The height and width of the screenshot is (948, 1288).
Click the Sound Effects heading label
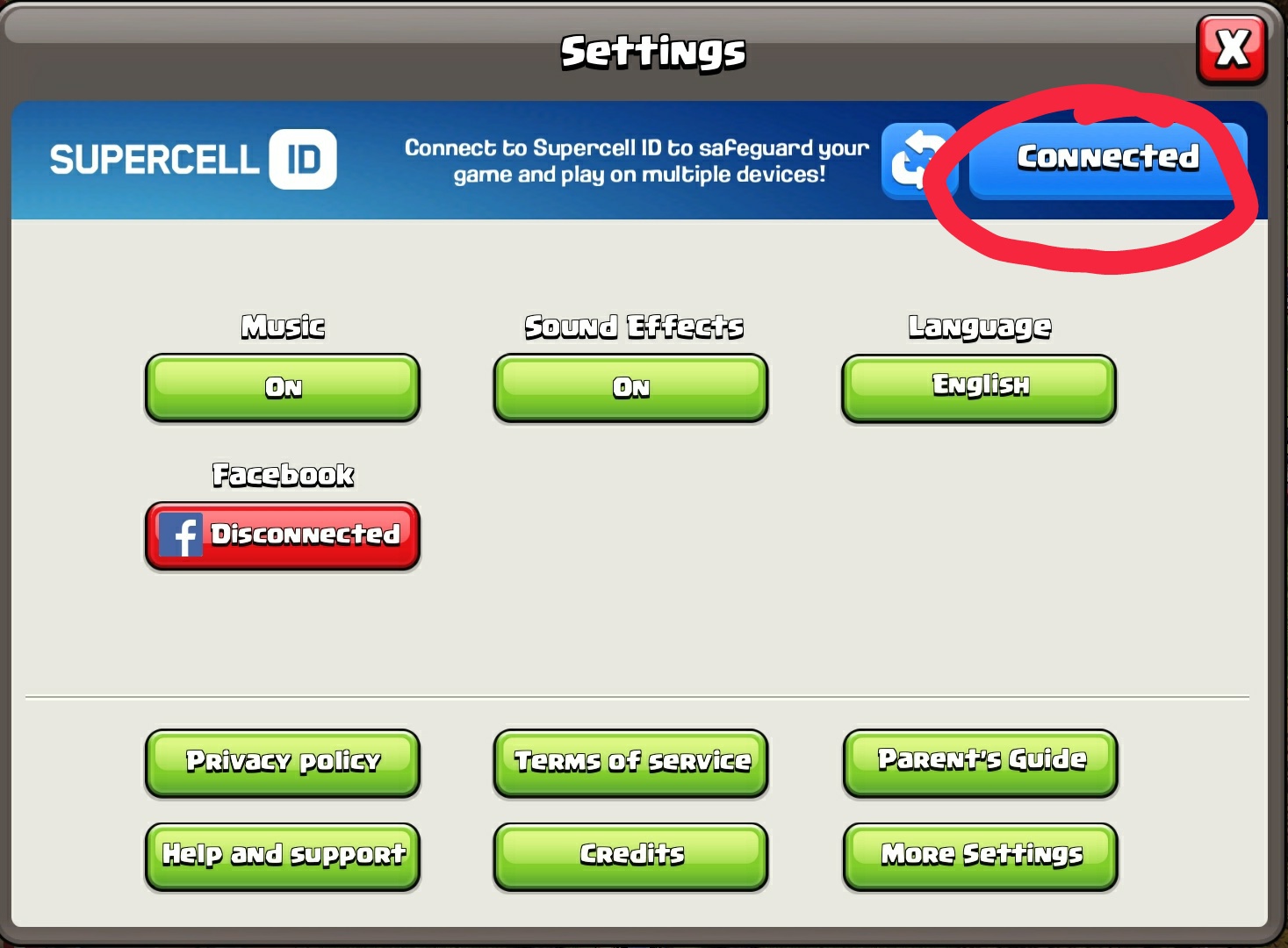click(634, 327)
